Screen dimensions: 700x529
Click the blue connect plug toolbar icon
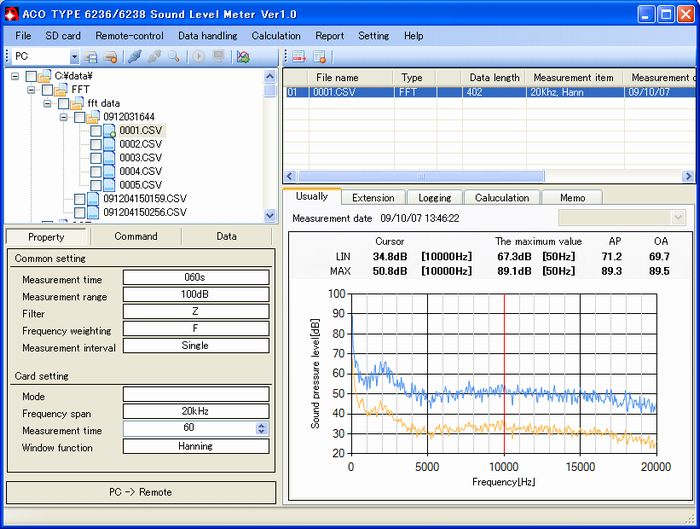pos(134,57)
